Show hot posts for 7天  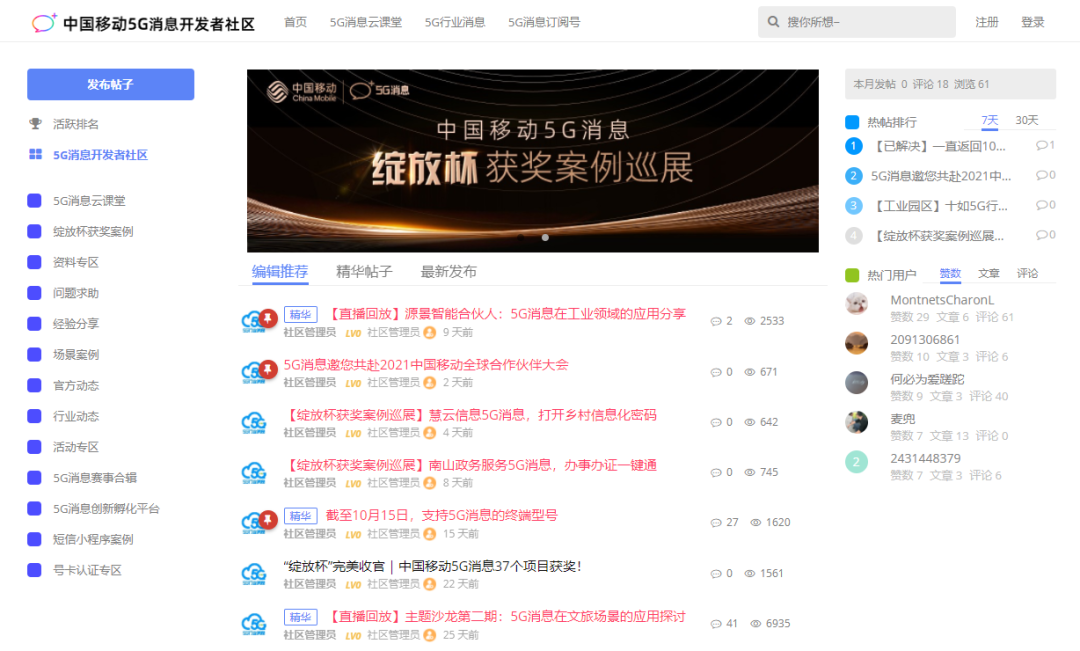point(990,121)
